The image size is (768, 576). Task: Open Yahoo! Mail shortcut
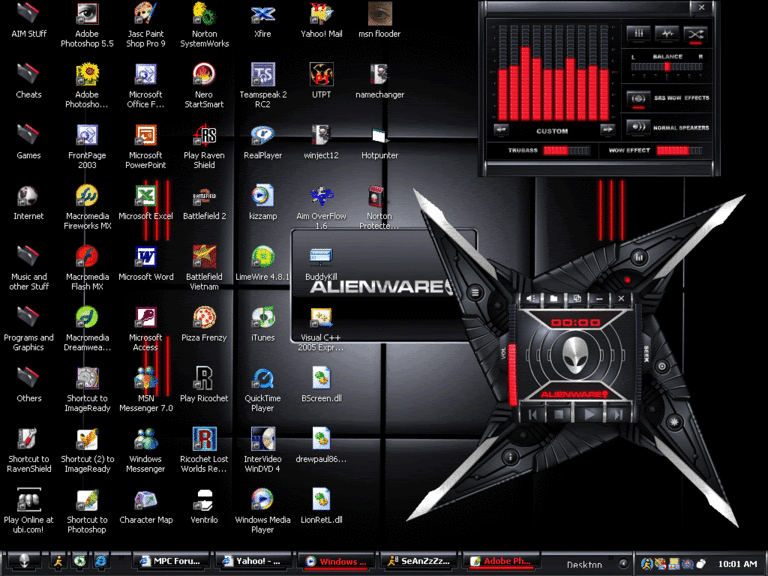(321, 21)
